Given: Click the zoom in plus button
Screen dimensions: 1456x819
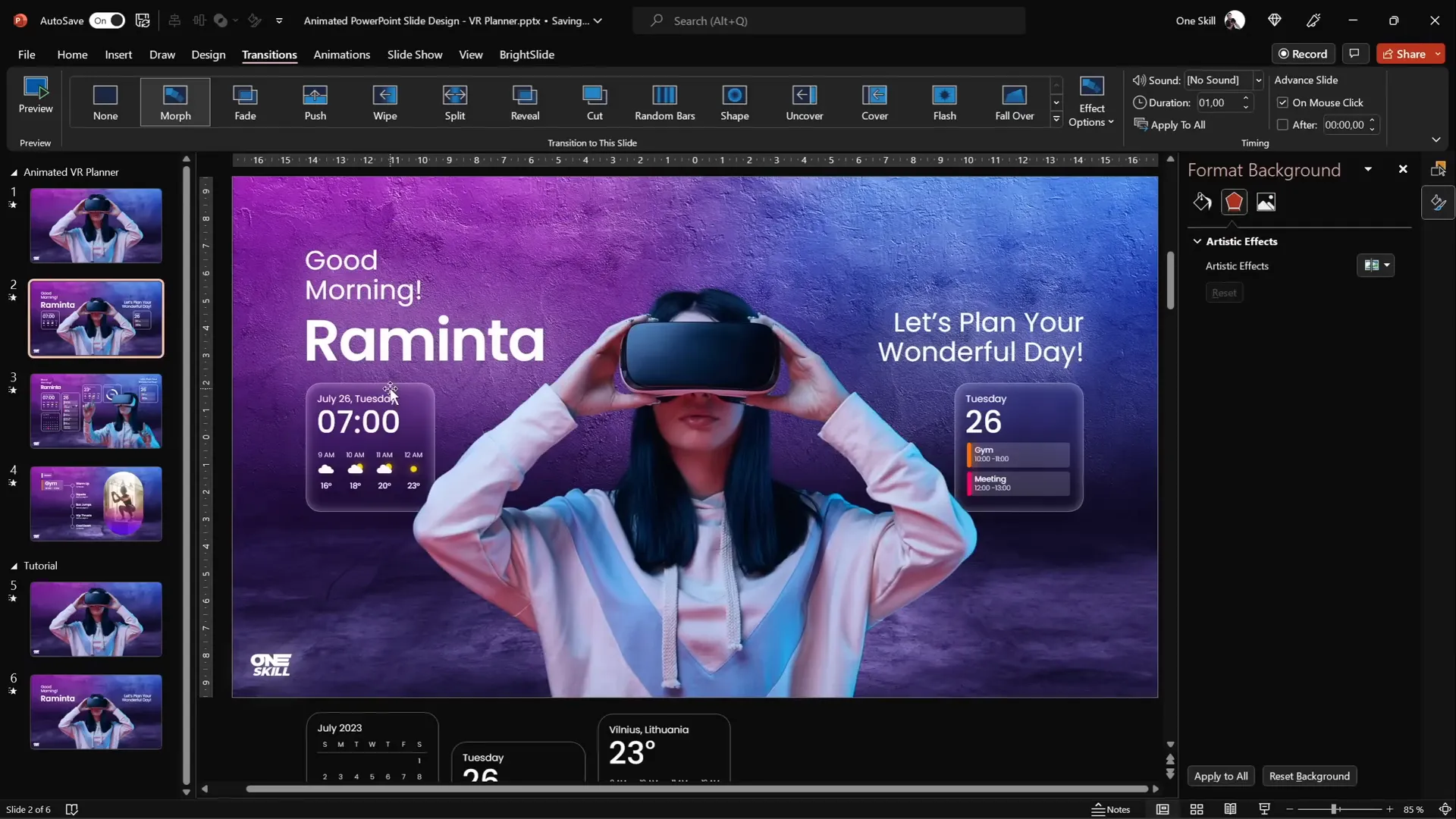Looking at the screenshot, I should pos(1389,809).
